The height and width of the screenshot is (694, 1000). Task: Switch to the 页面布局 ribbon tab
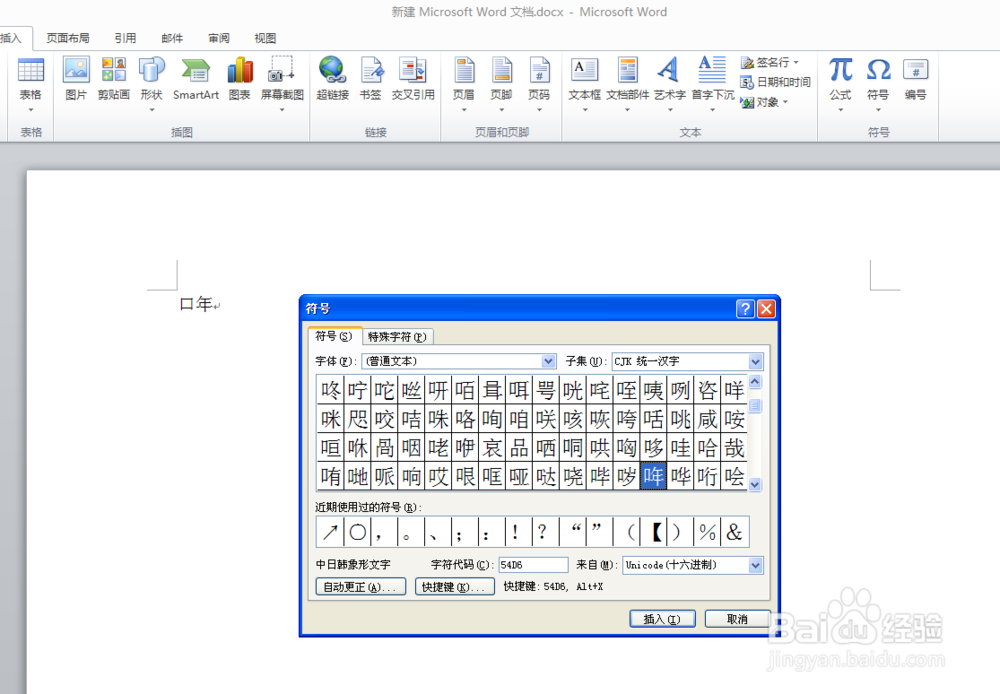[68, 38]
